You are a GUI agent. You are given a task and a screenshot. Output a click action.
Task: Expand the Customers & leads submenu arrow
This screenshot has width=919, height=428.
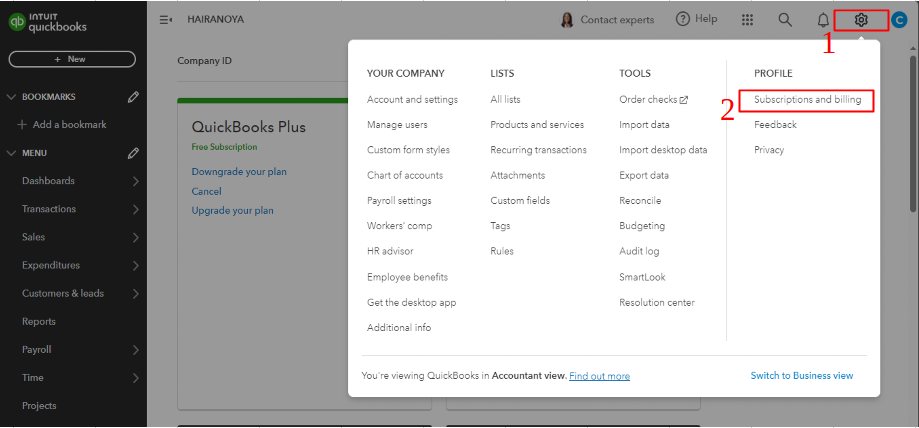(x=135, y=294)
